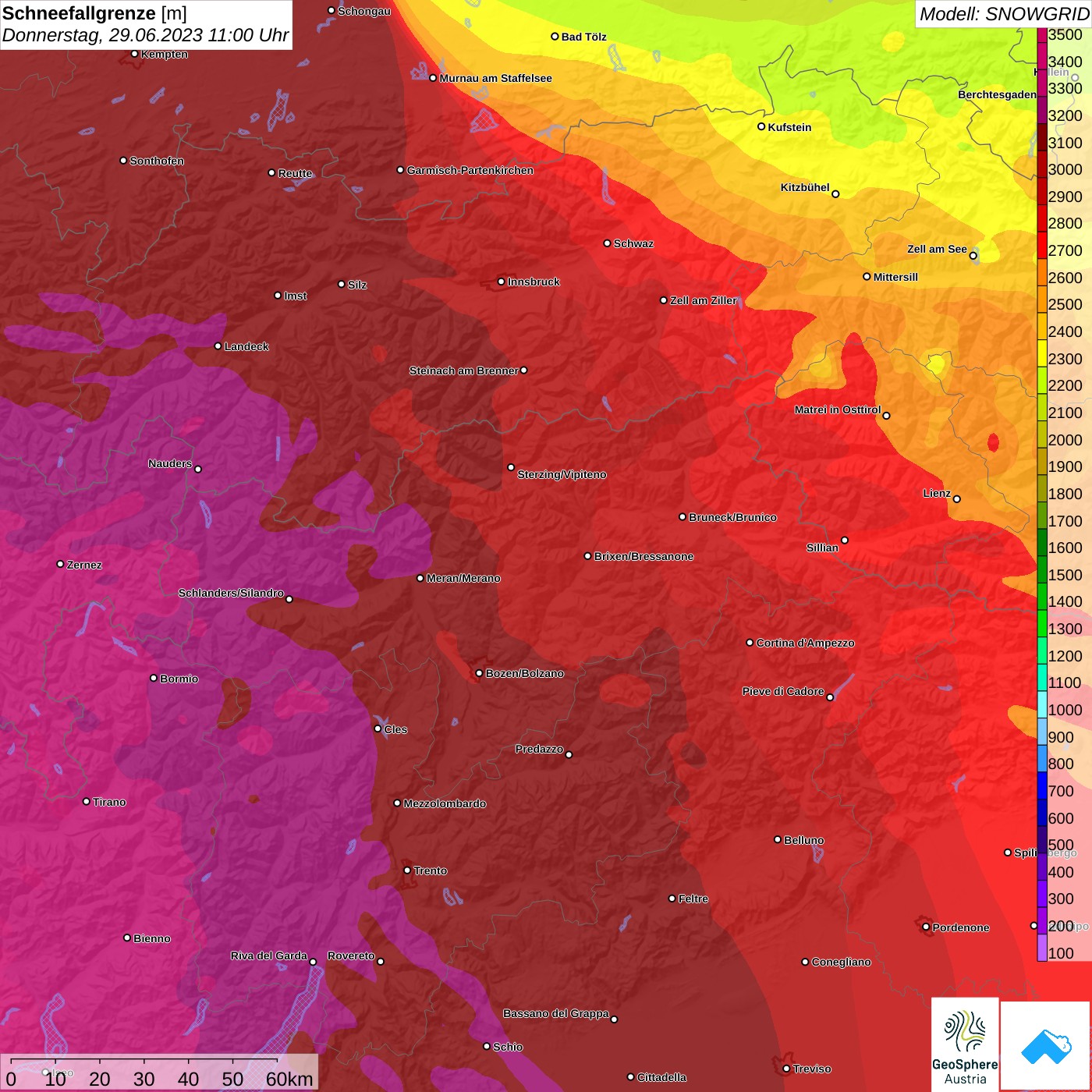Click the date 'Donnerstag, 29.06.2023 11:00 Uhr'
1092x1092 pixels.
click(145, 35)
